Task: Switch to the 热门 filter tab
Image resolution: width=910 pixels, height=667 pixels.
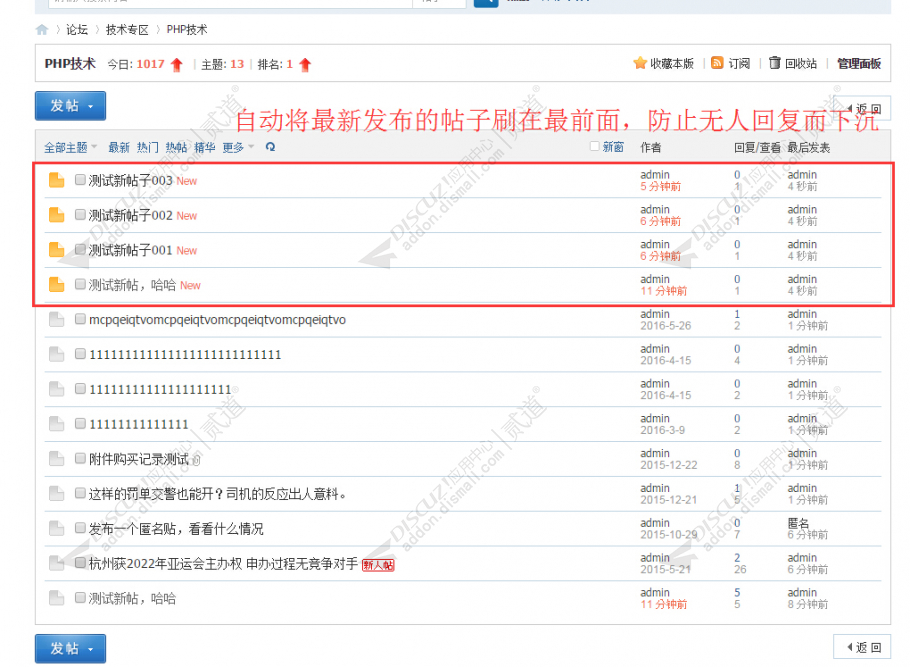Action: [x=147, y=147]
